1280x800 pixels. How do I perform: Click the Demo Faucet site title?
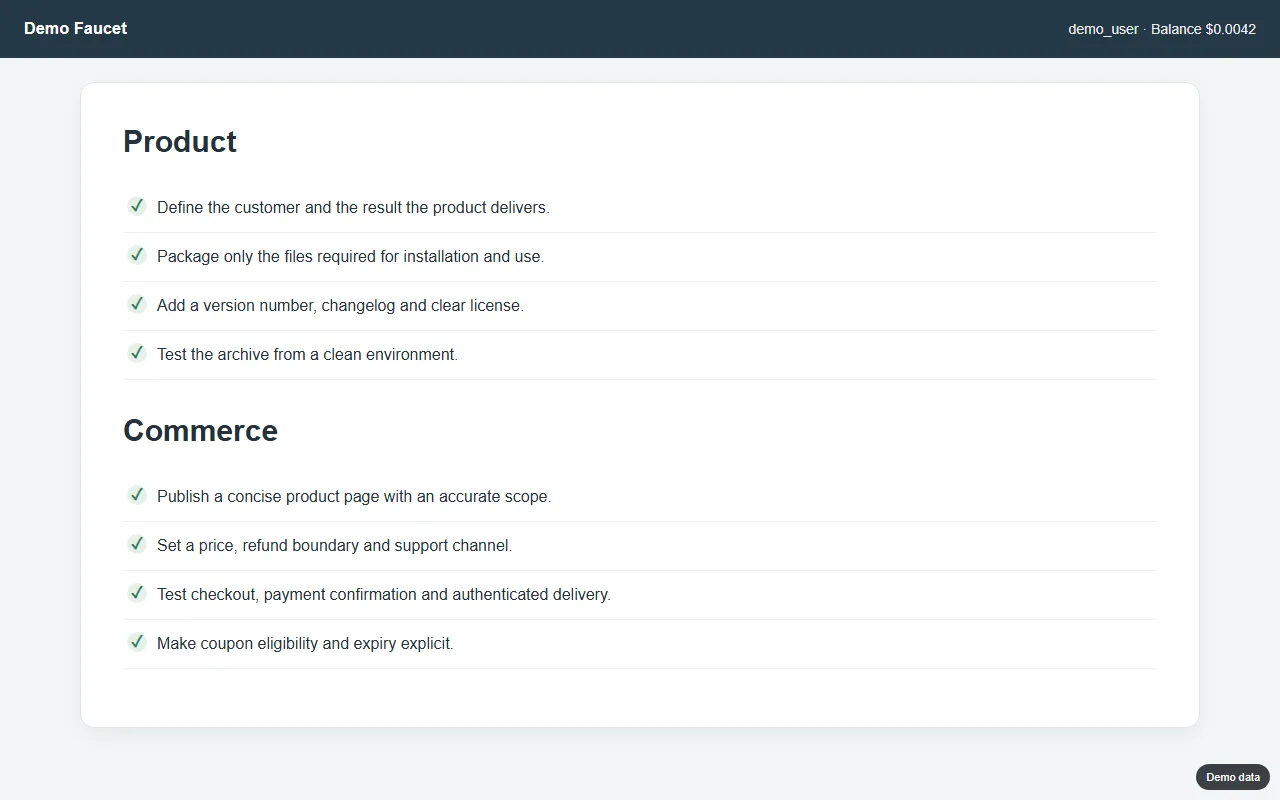tap(75, 28)
